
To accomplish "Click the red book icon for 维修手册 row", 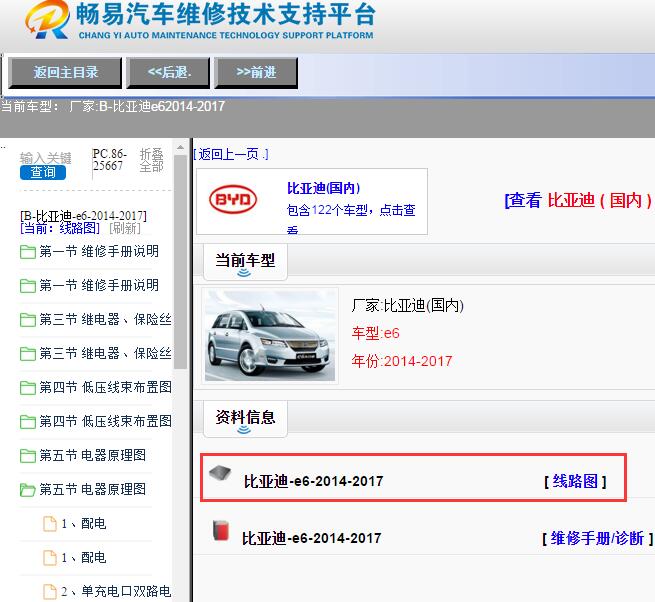I will click(x=221, y=531).
